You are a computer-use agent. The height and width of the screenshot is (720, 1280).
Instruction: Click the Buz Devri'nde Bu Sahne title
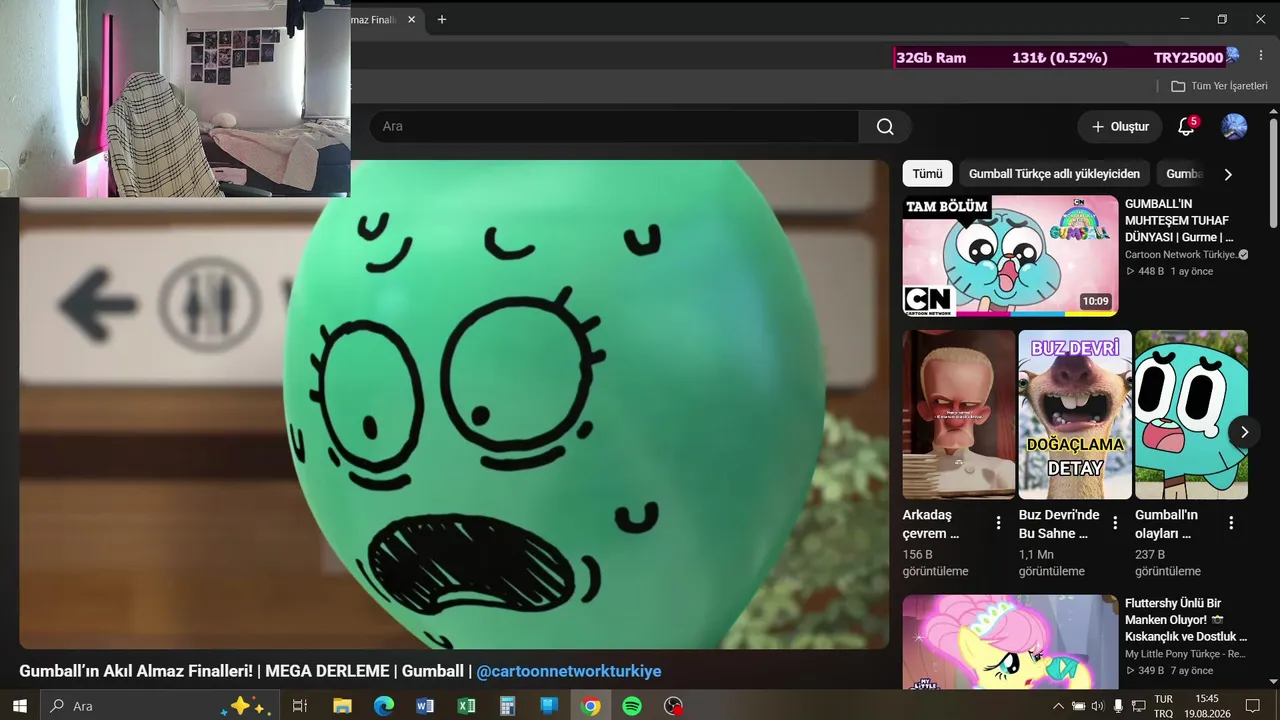click(x=1059, y=524)
